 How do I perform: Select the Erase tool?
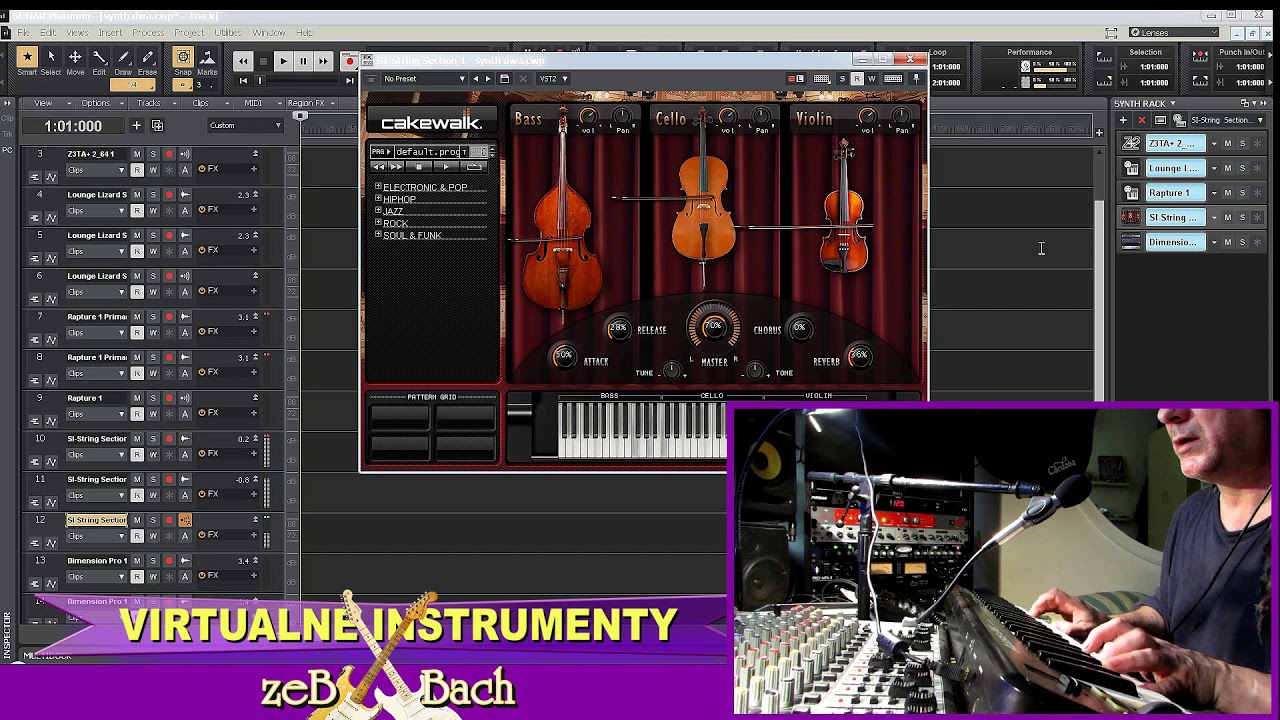[x=147, y=61]
